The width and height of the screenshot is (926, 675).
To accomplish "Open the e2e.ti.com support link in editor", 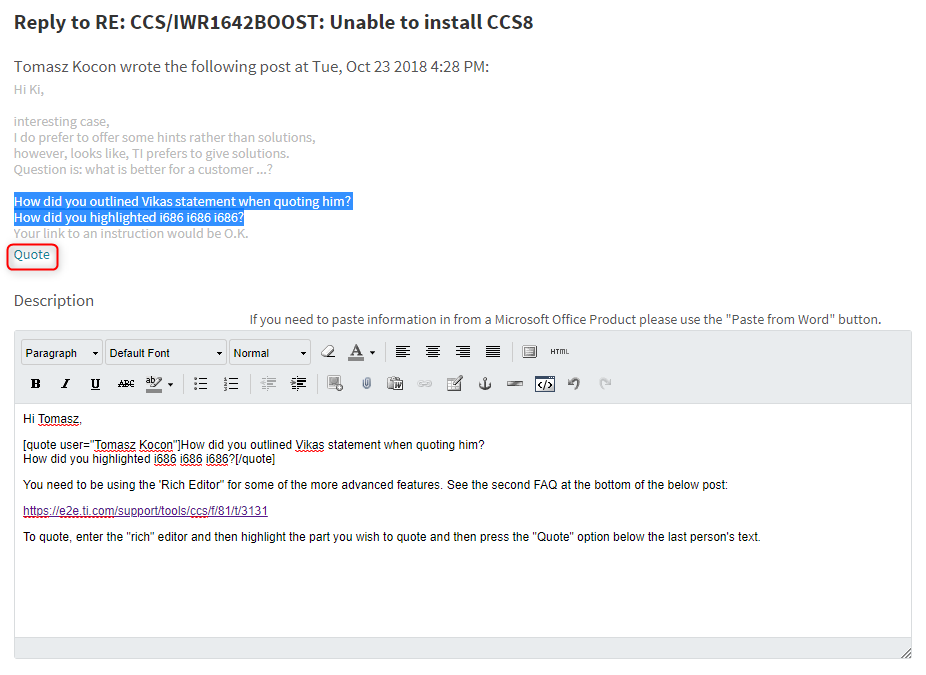I will 145,511.
